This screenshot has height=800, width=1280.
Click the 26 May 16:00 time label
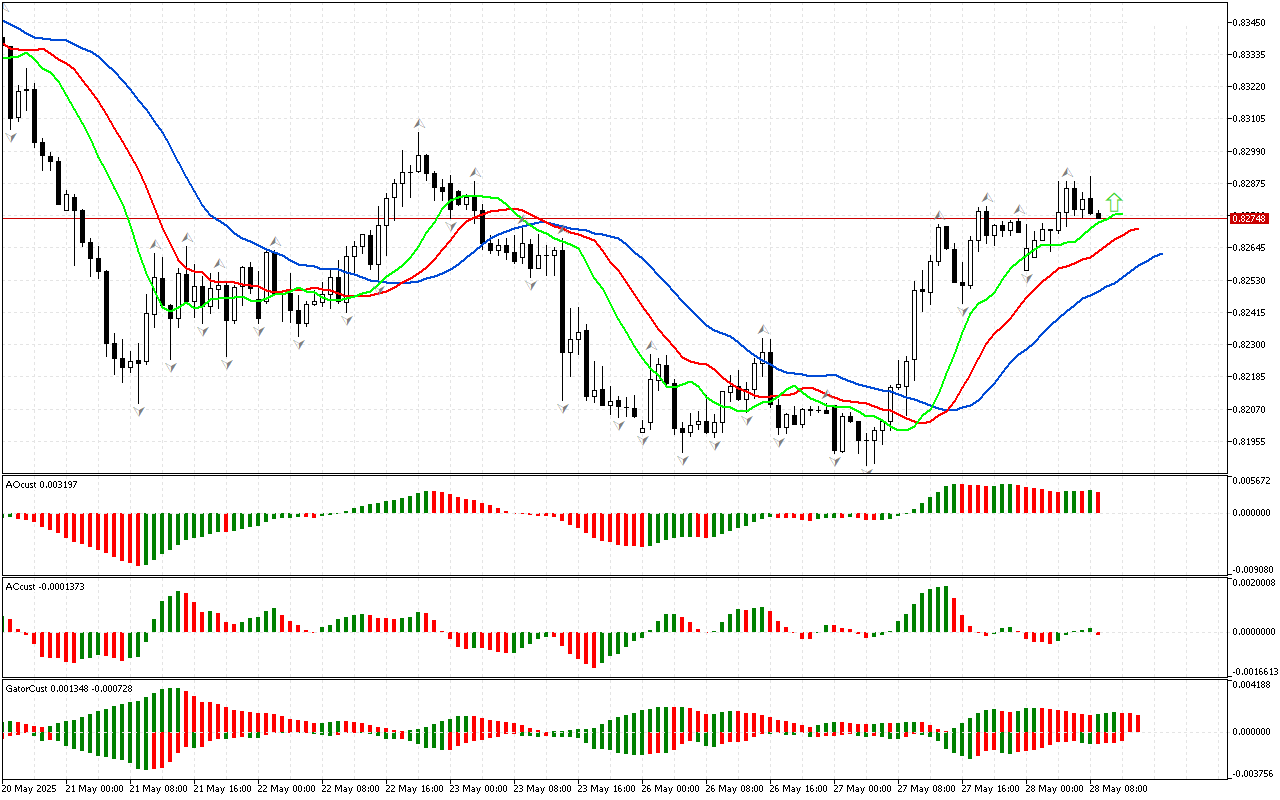coord(798,789)
